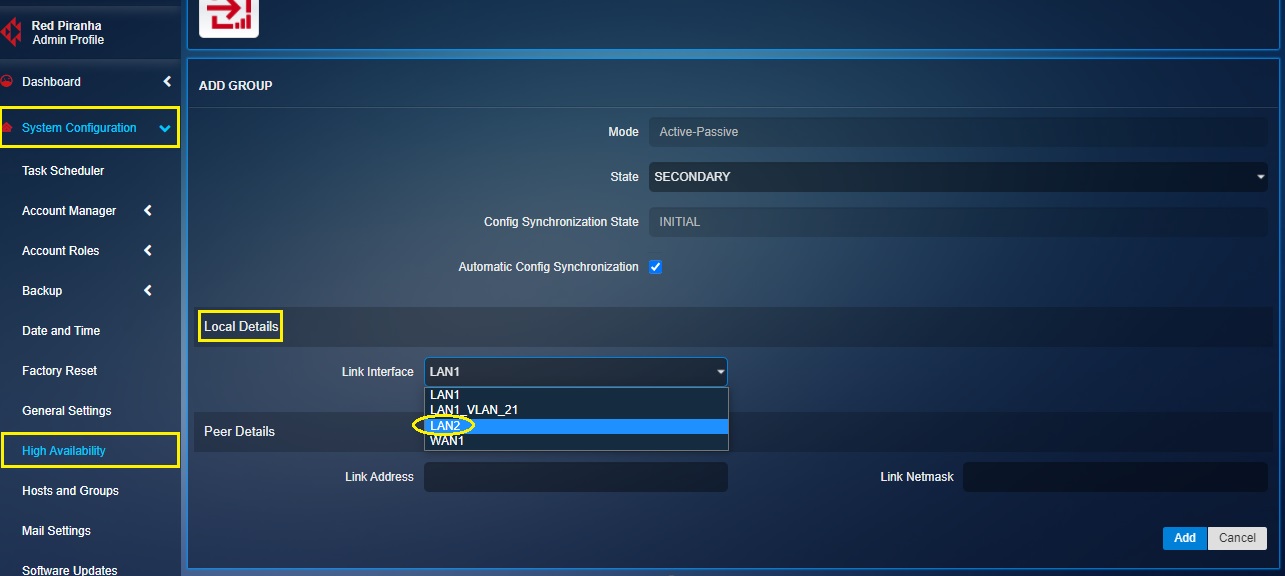Viewport: 1285px width, 576px height.
Task: Click the Add button
Action: 1185,538
